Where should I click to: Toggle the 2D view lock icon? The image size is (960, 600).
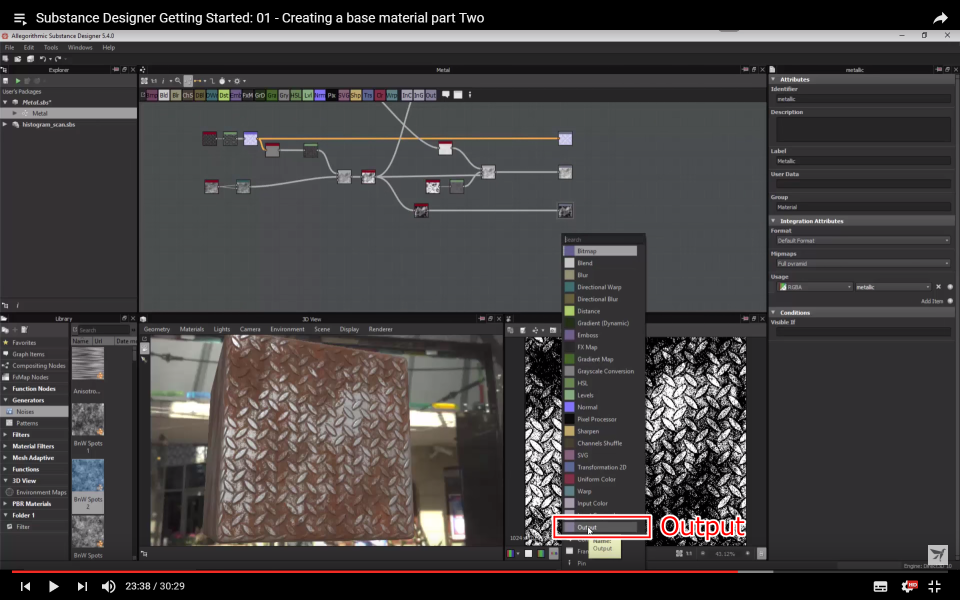(762, 553)
